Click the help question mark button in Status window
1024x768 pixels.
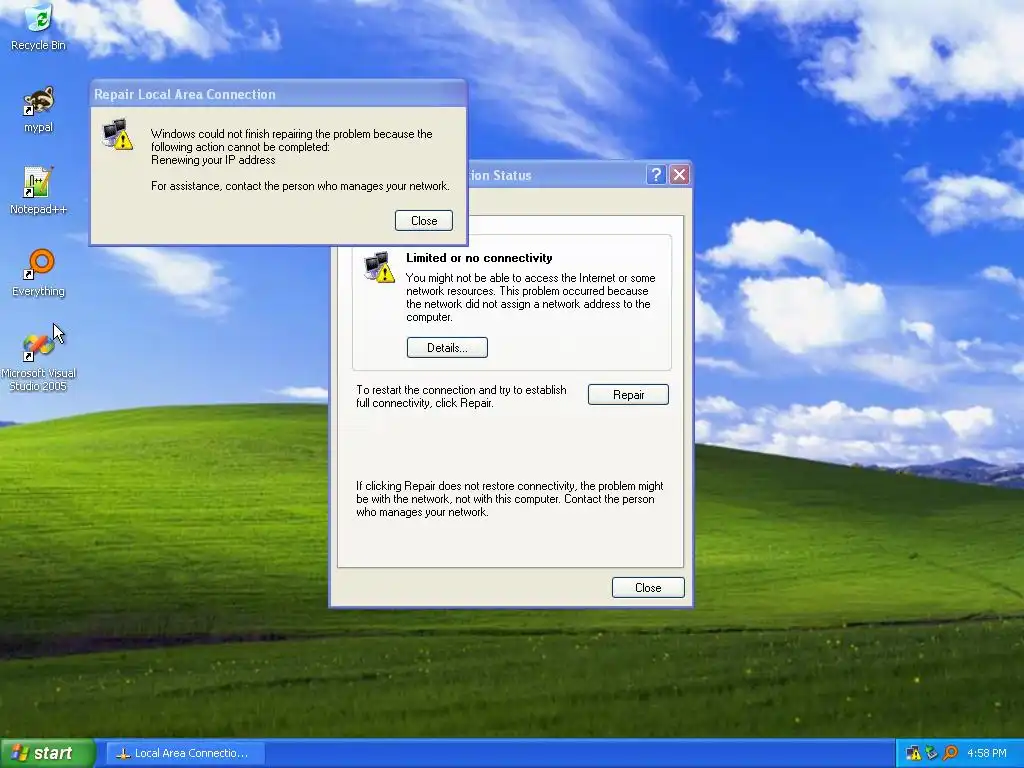click(x=656, y=175)
